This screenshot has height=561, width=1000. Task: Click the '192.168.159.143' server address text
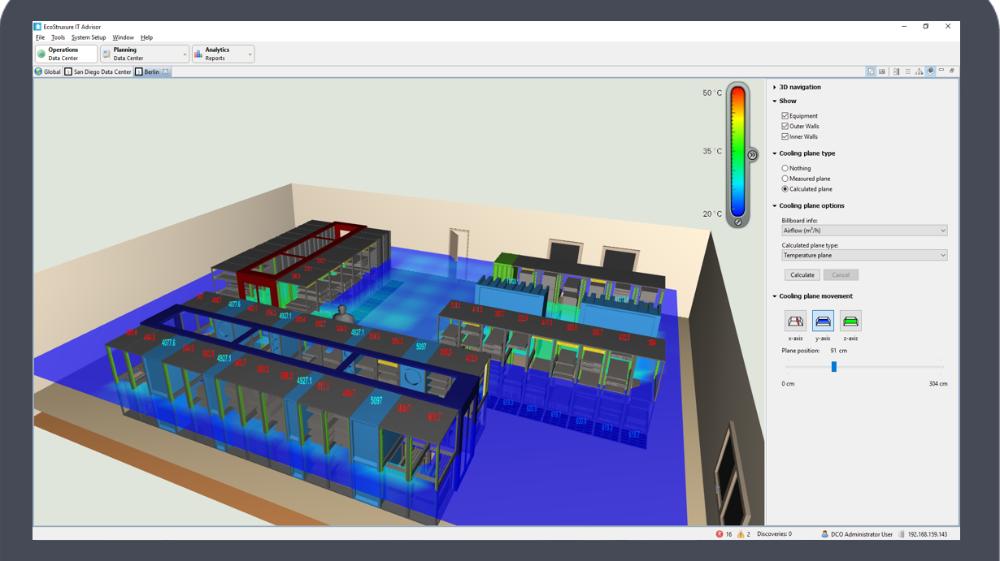coord(927,534)
